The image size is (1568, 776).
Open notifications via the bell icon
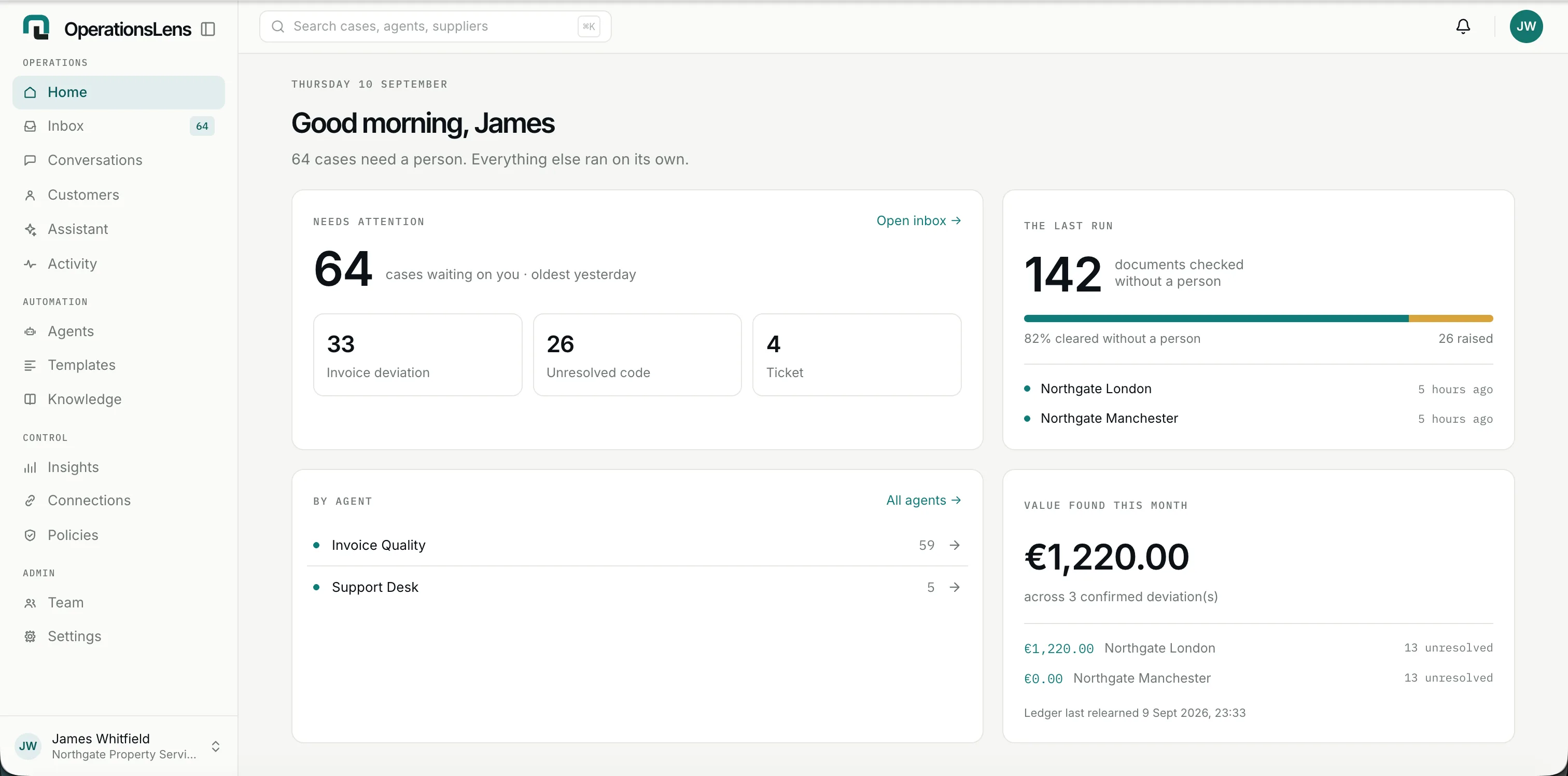coord(1463,26)
